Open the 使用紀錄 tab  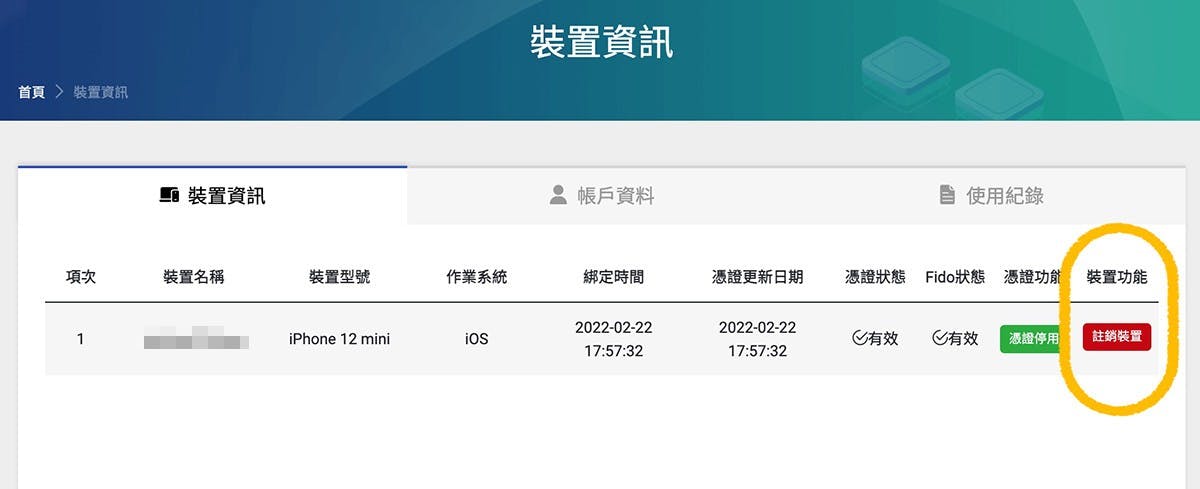[991, 195]
